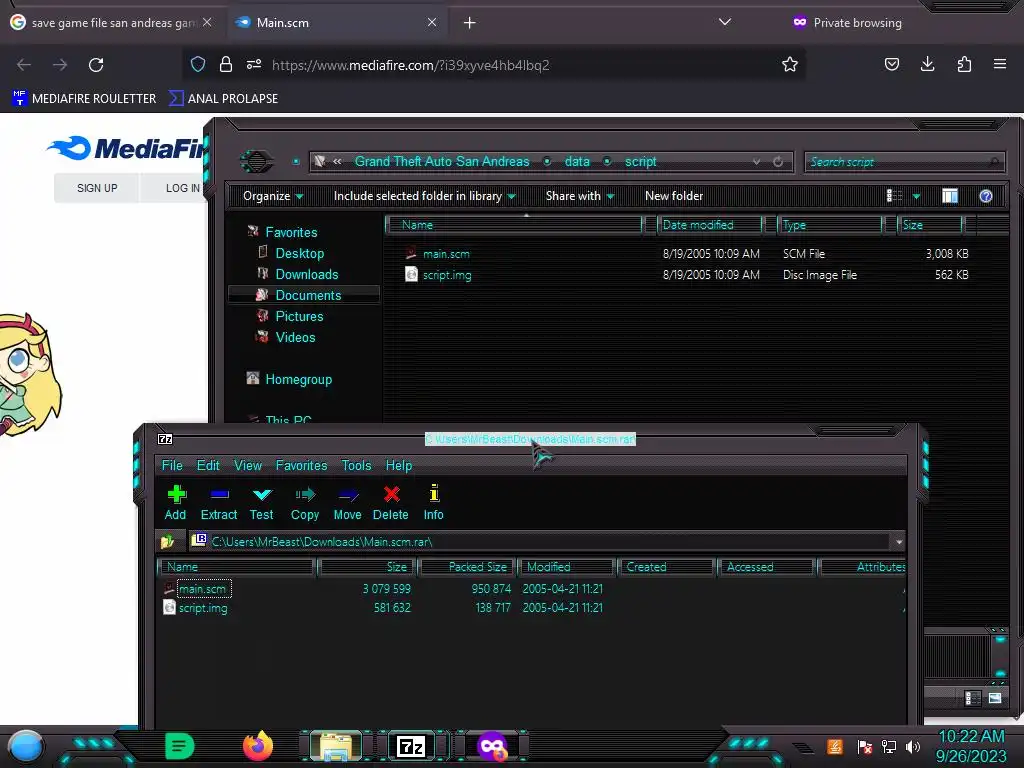1024x768 pixels.
Task: Select script.img inside the 7-Zip archive
Action: 203,608
